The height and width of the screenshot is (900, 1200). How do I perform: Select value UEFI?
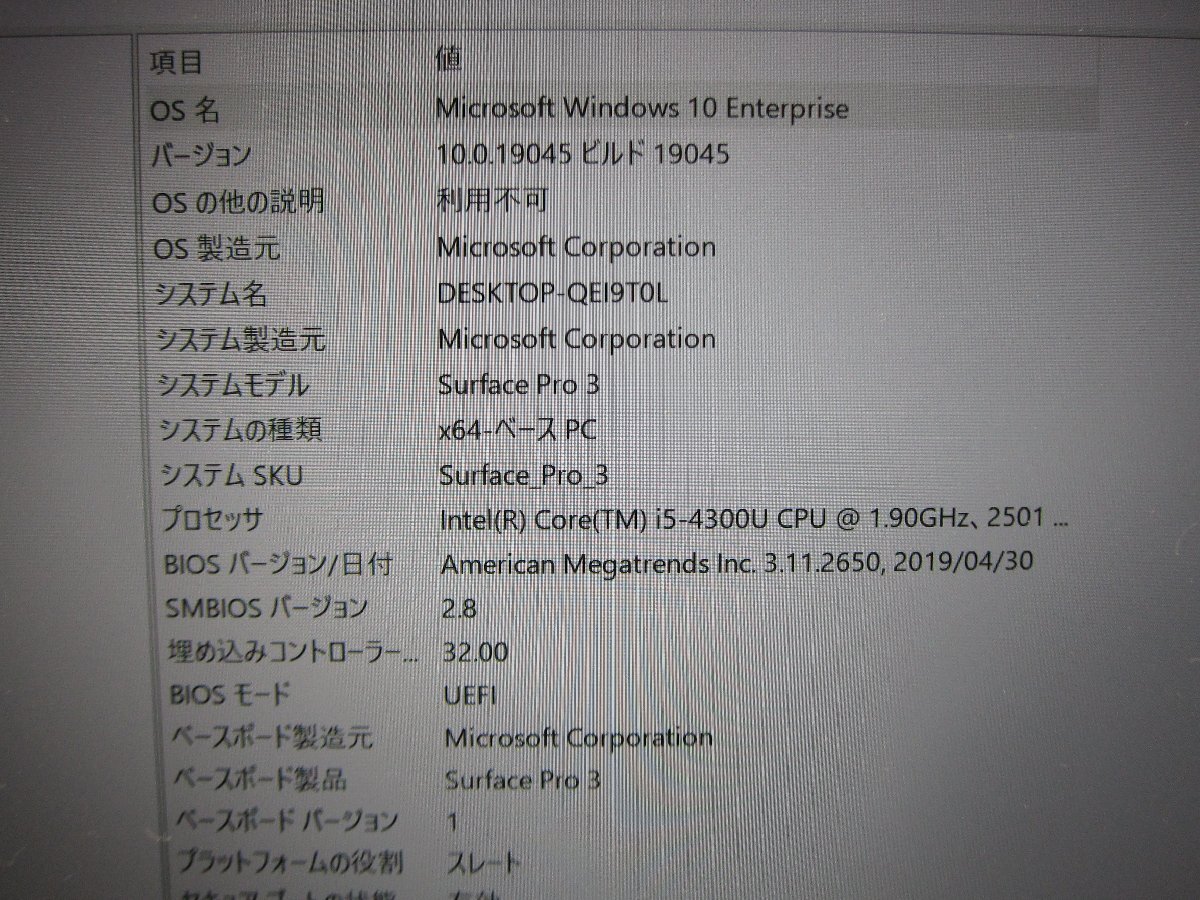[x=470, y=694]
